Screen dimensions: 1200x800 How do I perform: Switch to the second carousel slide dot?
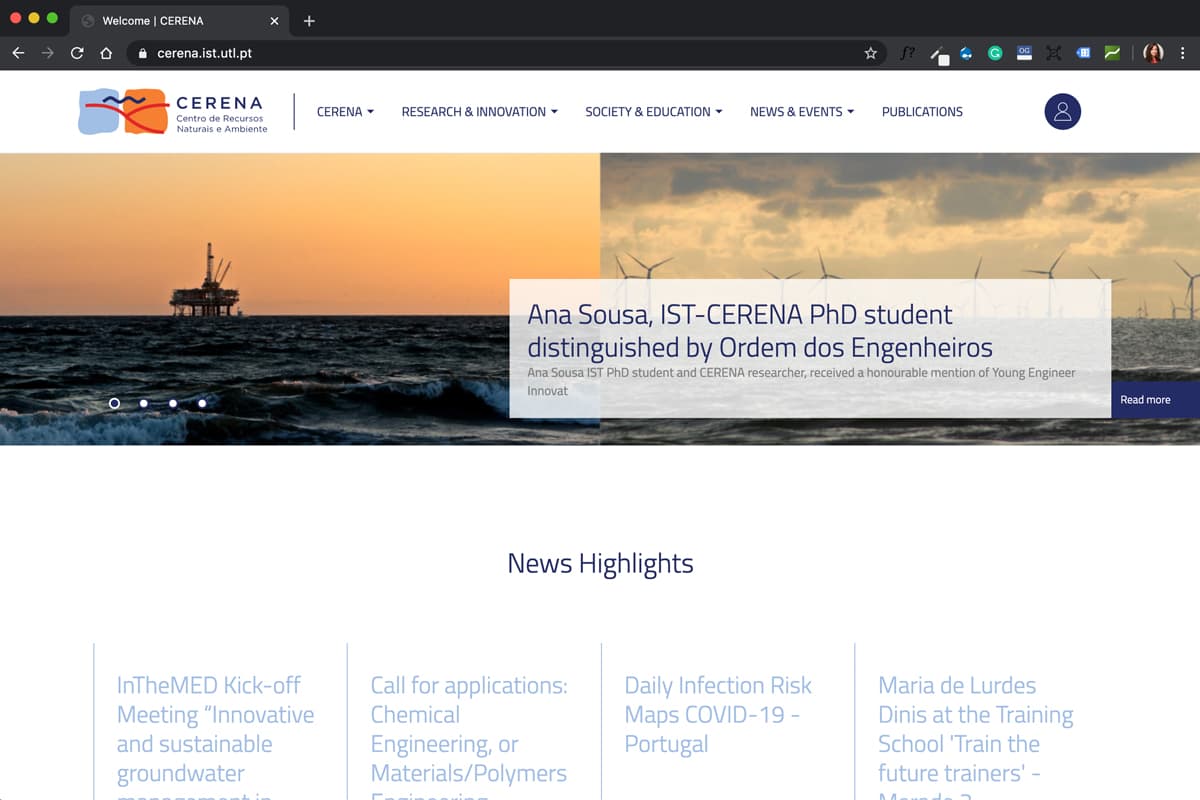click(x=144, y=403)
